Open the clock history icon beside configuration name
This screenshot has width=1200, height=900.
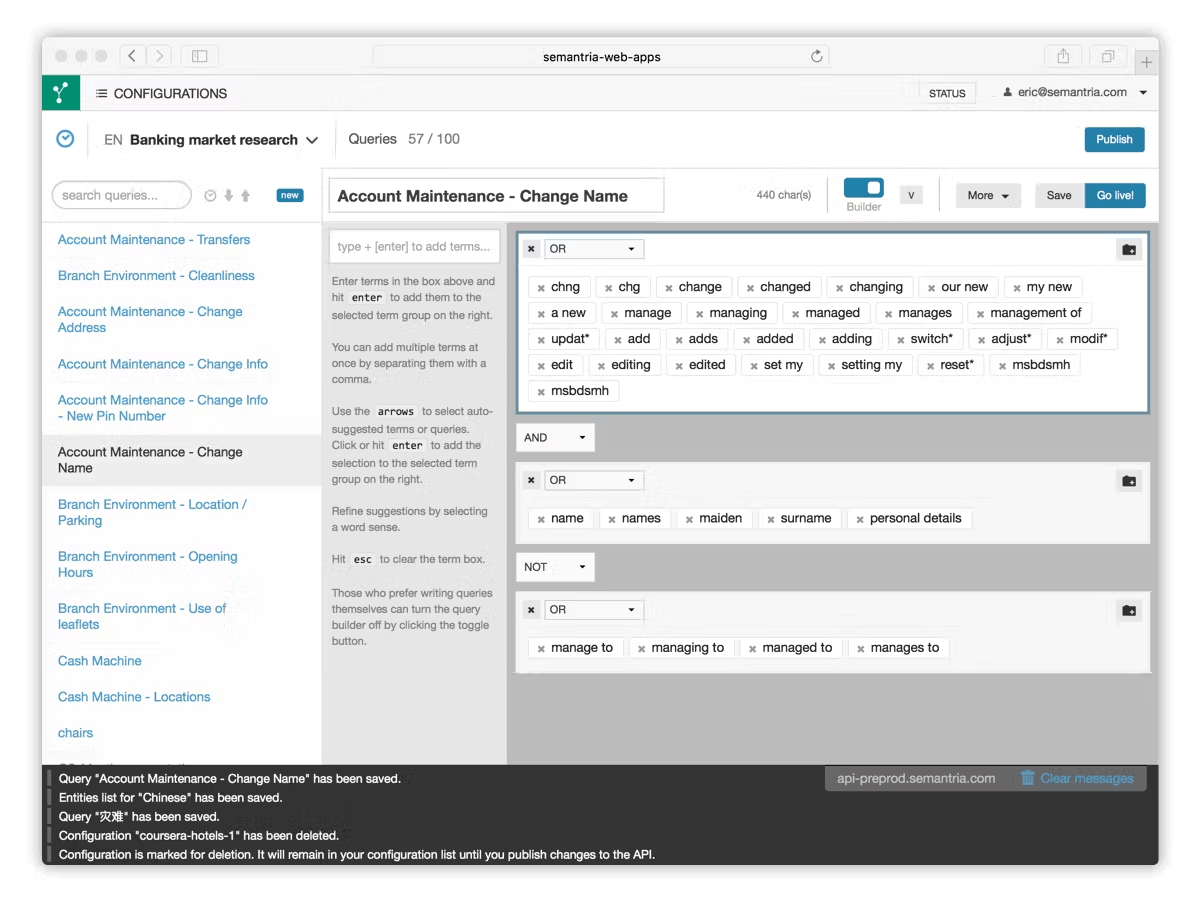click(65, 139)
